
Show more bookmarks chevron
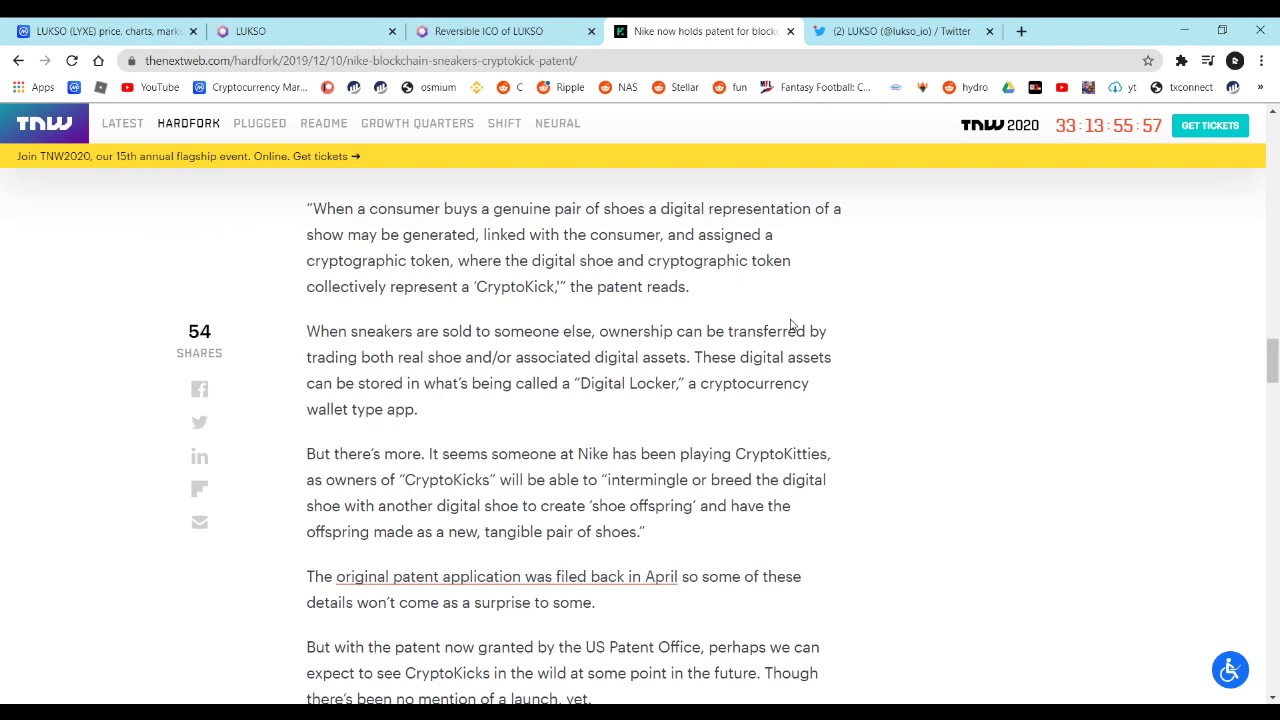point(1260,87)
